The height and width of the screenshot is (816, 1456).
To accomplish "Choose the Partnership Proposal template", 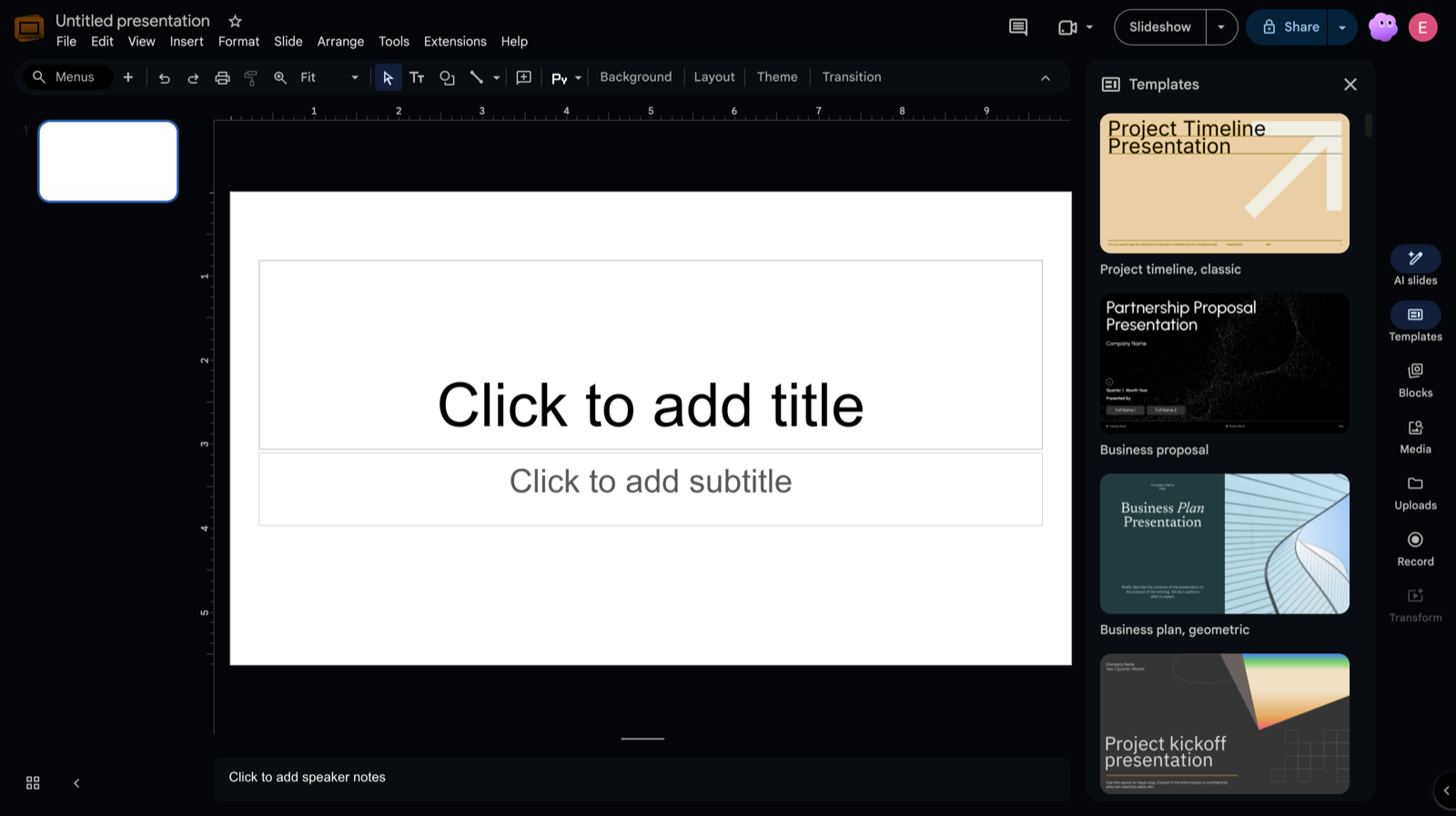I will click(x=1224, y=363).
